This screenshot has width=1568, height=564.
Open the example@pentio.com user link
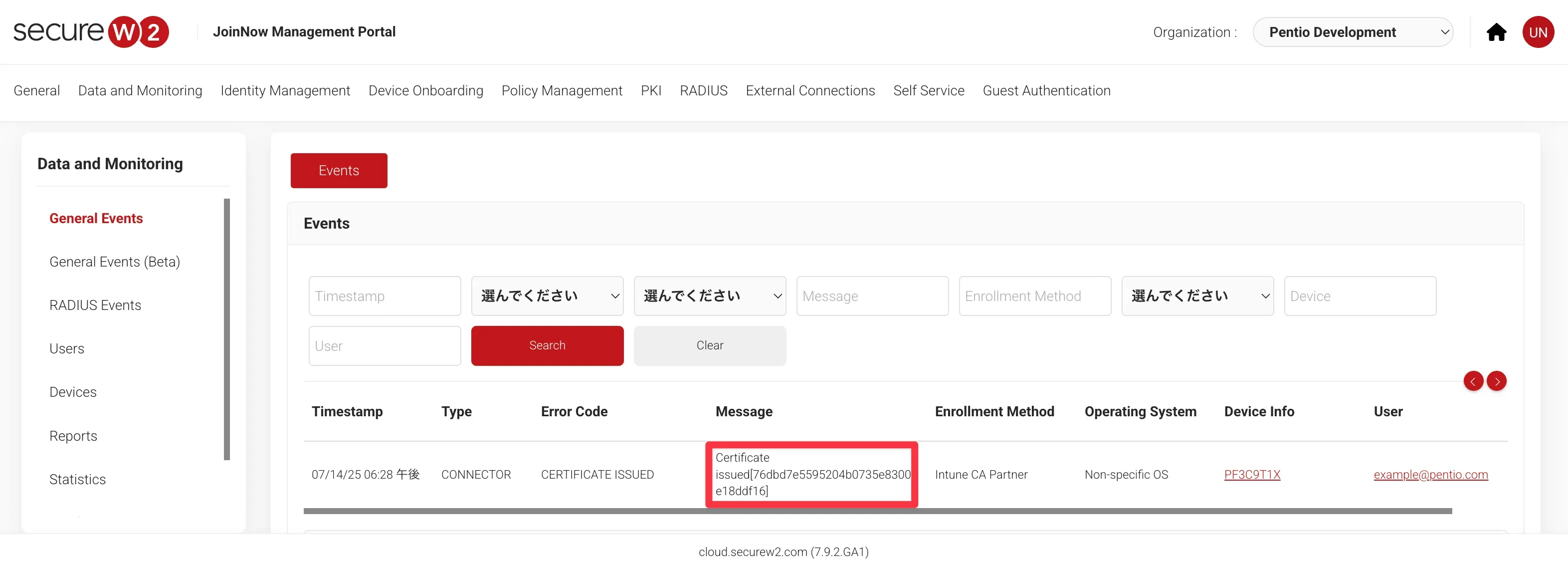click(1430, 475)
